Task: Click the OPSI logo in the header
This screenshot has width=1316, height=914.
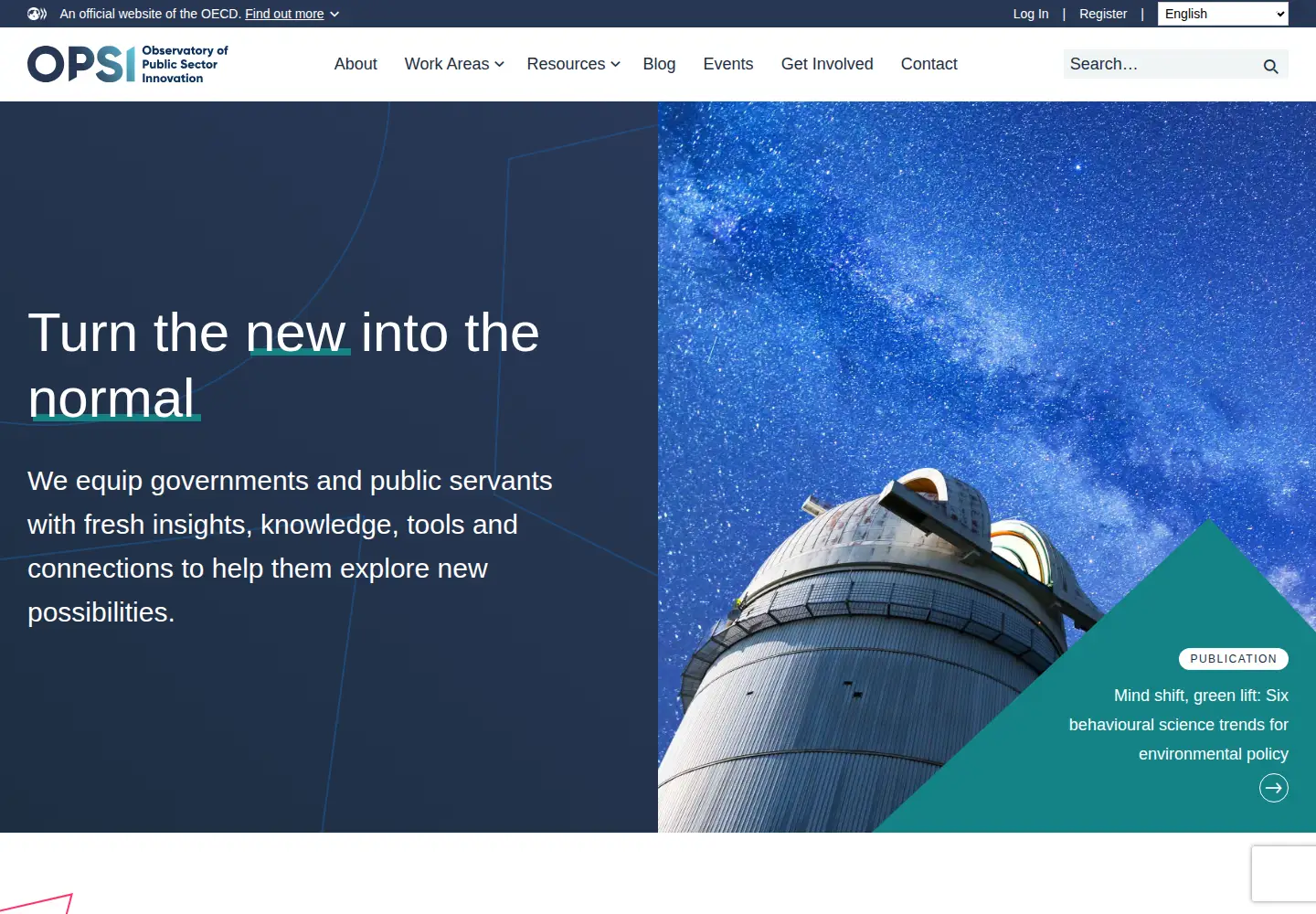Action: tap(128, 64)
